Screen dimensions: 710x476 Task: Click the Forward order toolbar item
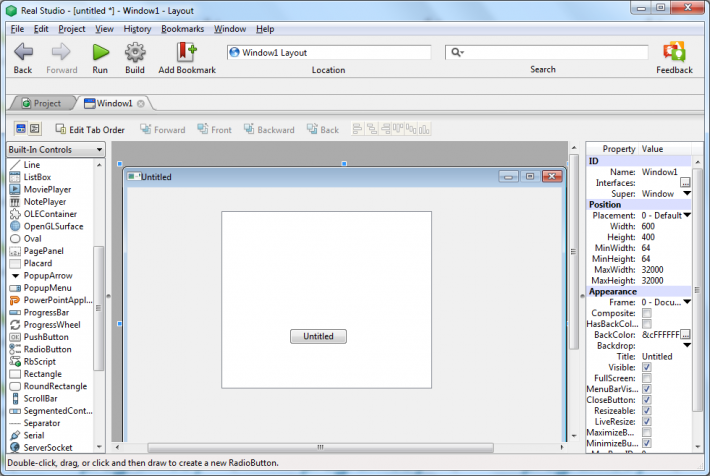(x=163, y=130)
